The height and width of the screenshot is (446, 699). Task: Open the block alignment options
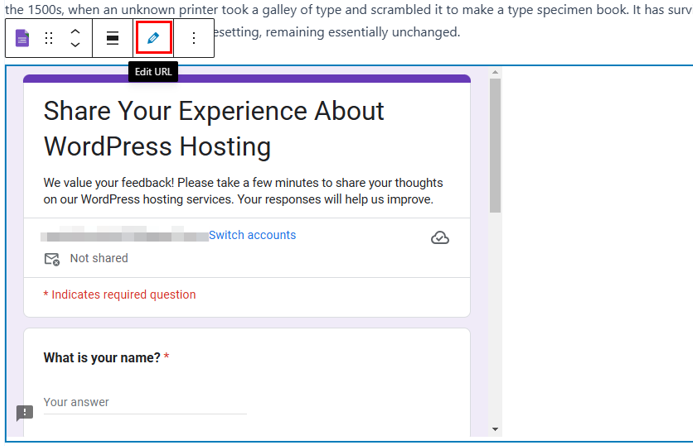tap(113, 38)
